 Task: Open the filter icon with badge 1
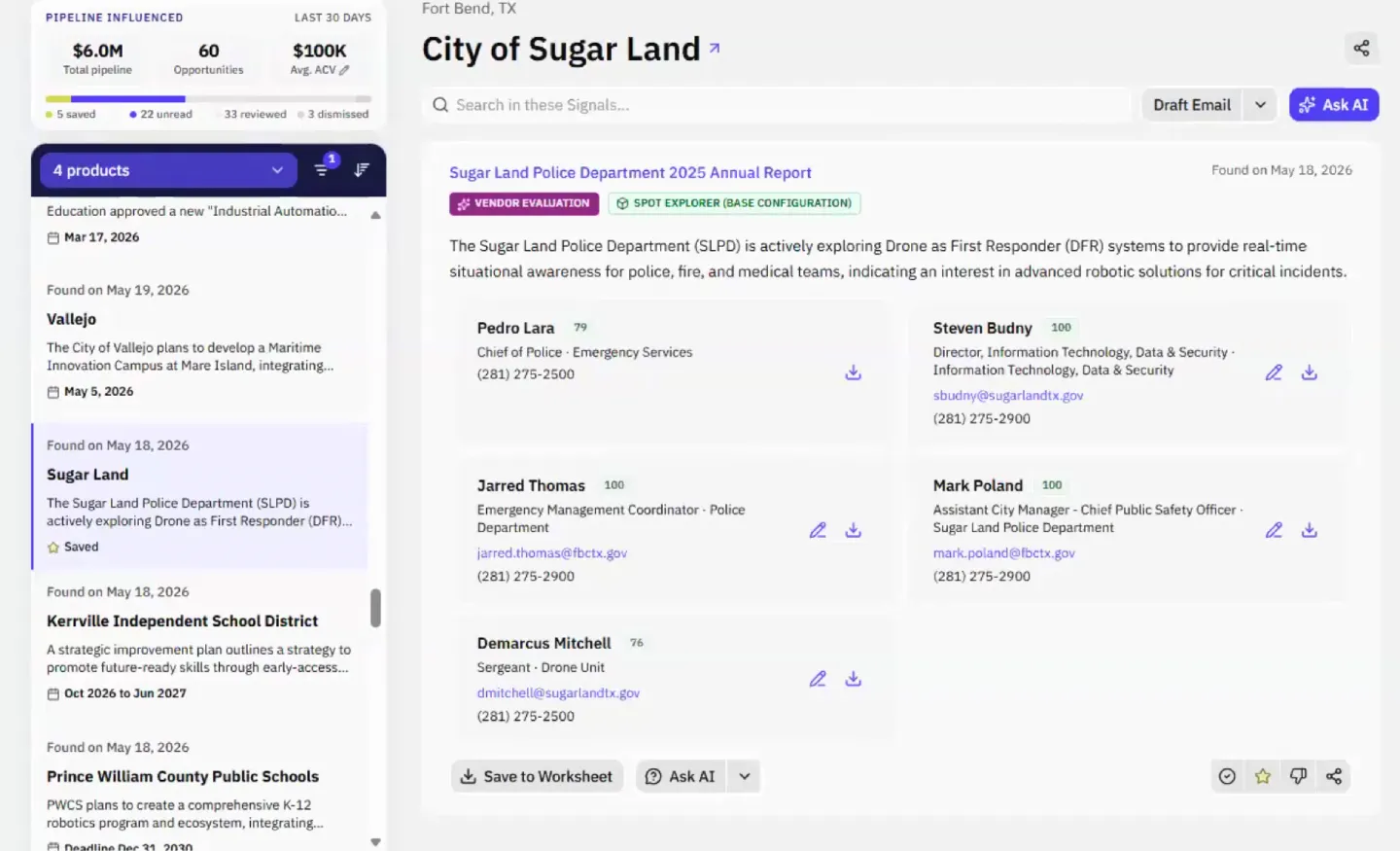click(x=323, y=169)
